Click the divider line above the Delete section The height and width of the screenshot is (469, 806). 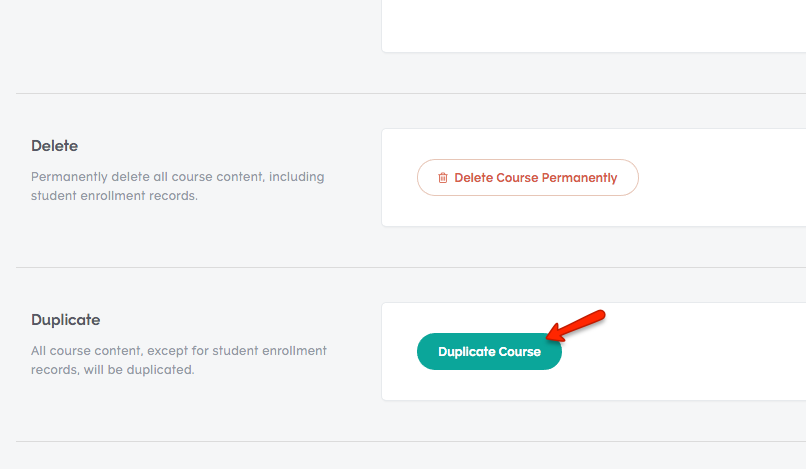[x=411, y=94]
